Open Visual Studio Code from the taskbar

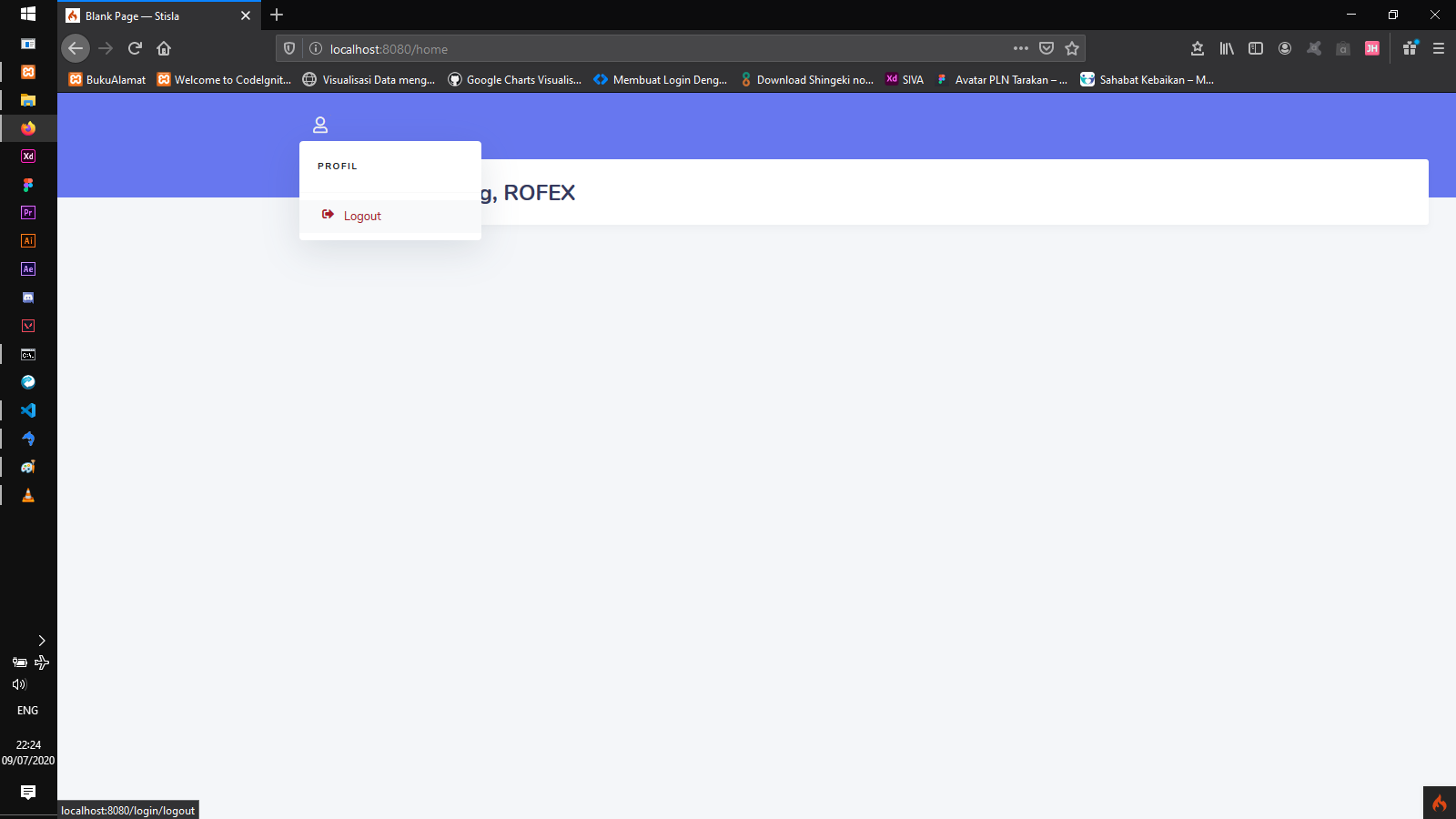click(x=27, y=410)
